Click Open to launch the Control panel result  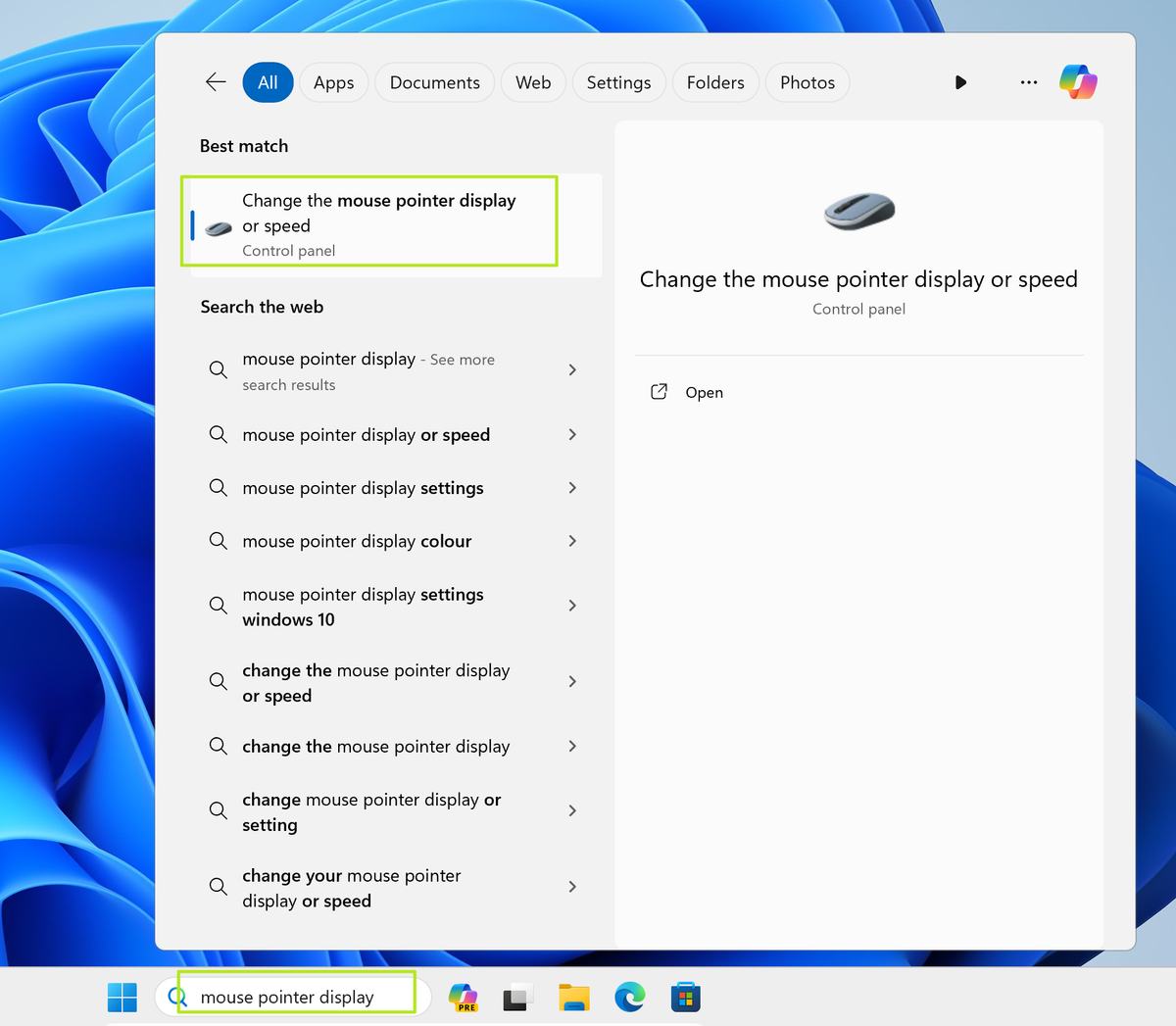pos(704,392)
